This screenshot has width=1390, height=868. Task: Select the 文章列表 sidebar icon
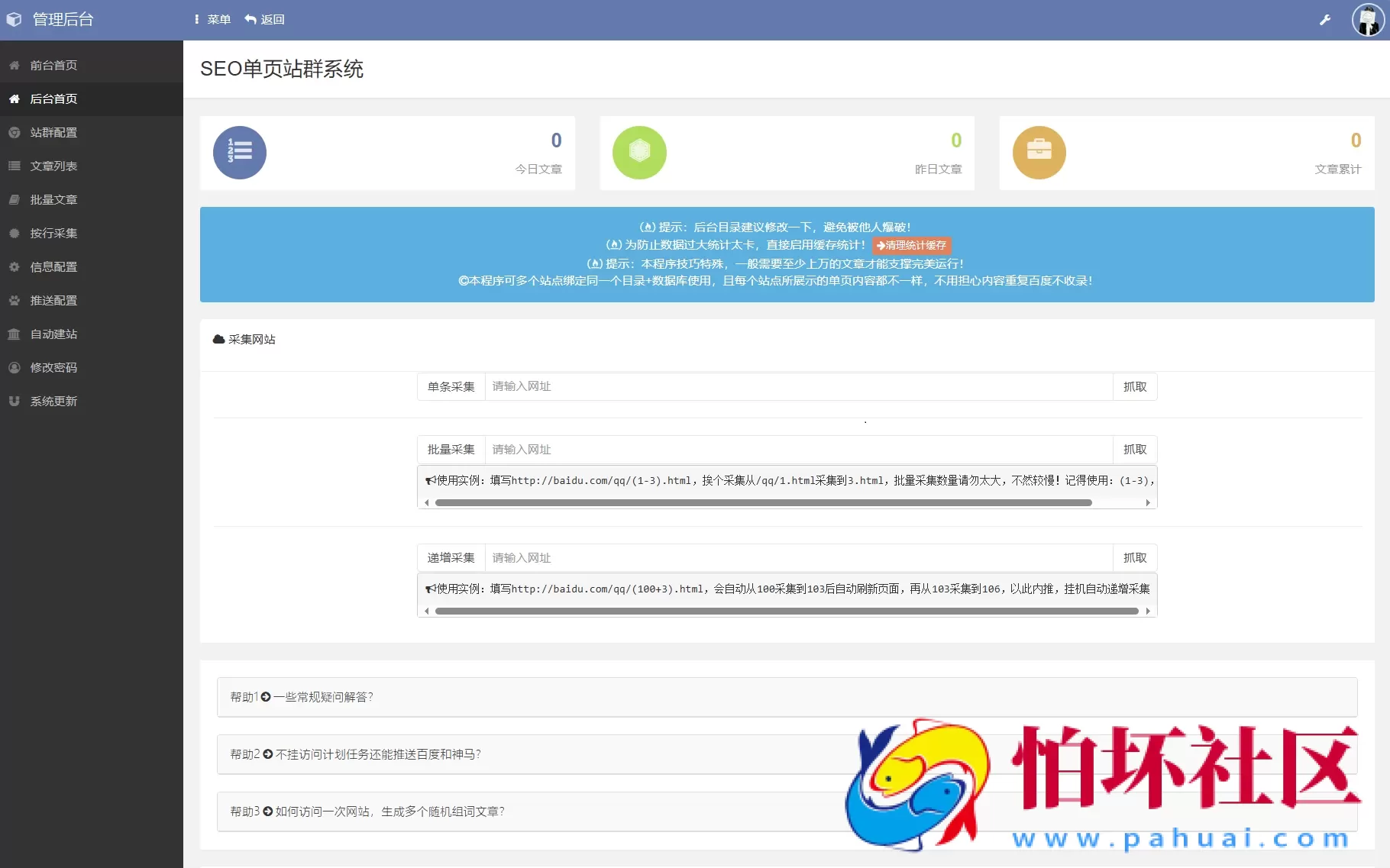point(14,166)
